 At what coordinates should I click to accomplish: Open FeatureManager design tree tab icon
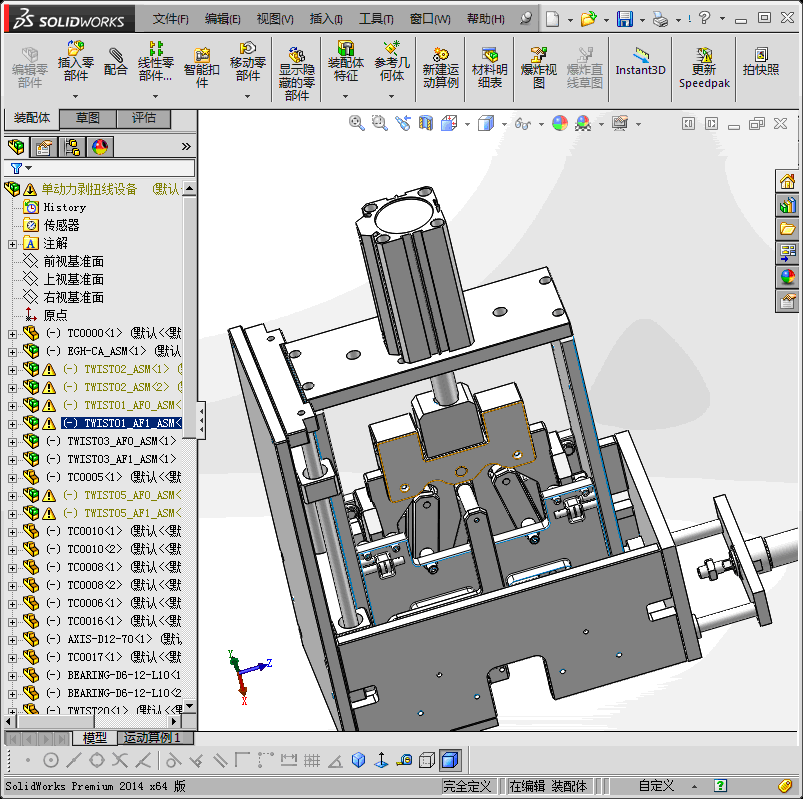point(16,147)
